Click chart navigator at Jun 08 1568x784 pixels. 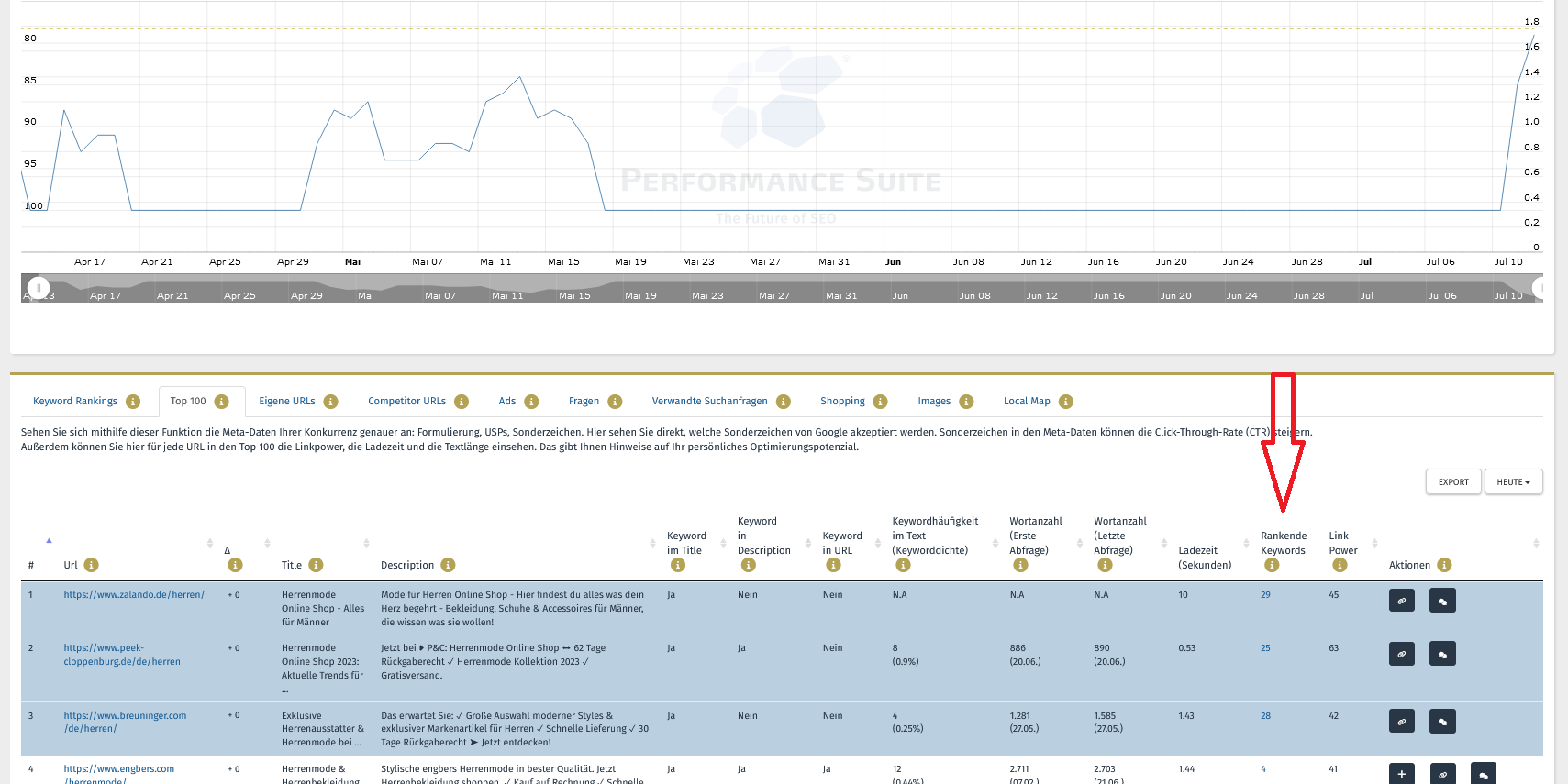(x=974, y=295)
